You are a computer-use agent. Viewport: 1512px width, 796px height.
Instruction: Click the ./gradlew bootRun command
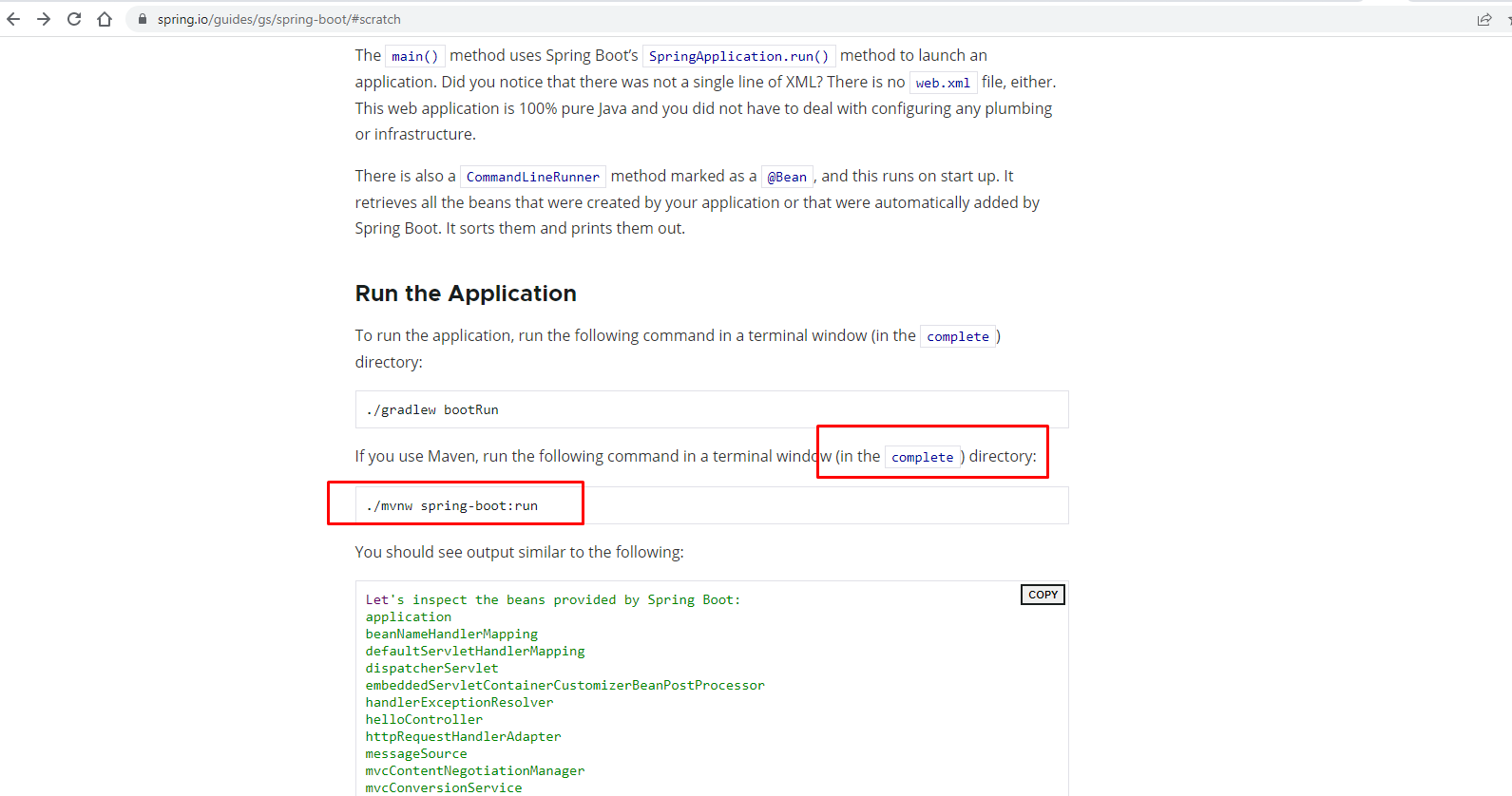click(x=432, y=409)
